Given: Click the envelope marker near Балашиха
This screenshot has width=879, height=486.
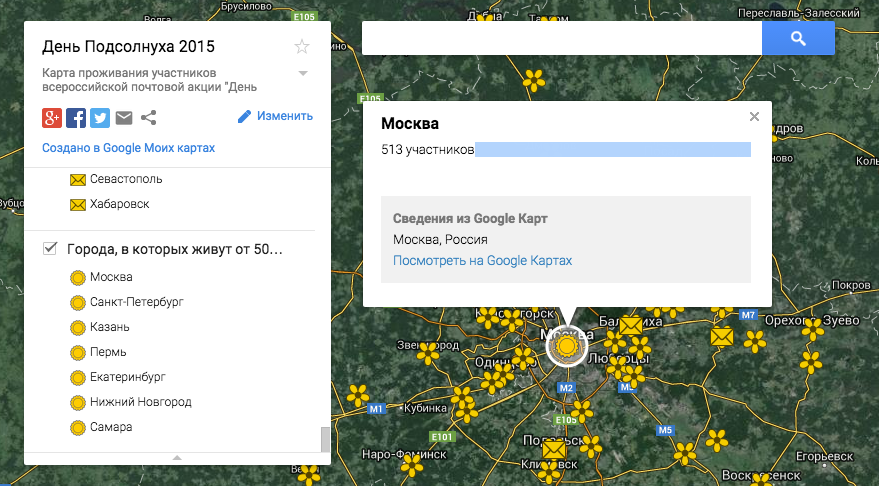Looking at the screenshot, I should [x=631, y=325].
